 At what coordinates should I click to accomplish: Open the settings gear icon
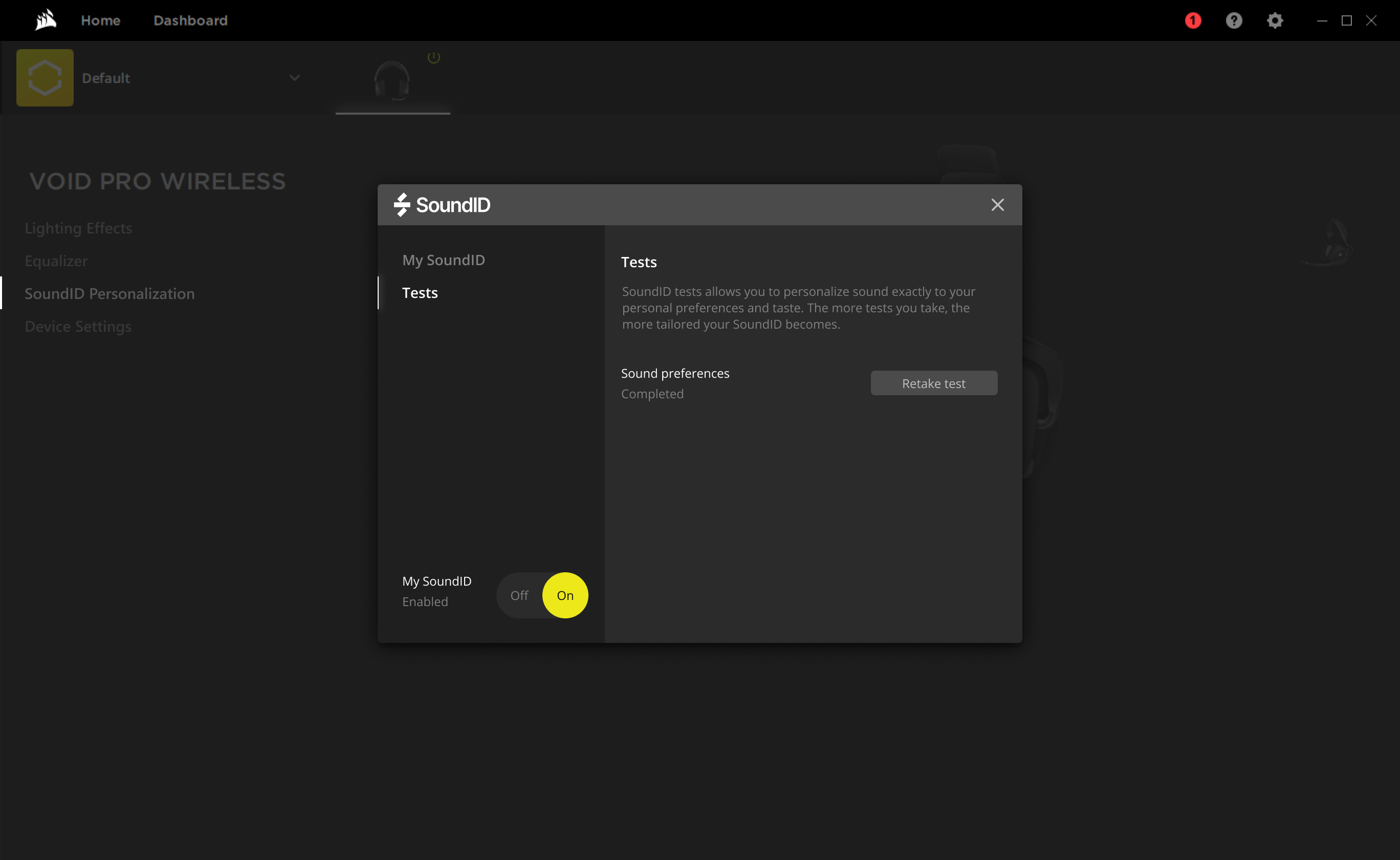(x=1275, y=20)
